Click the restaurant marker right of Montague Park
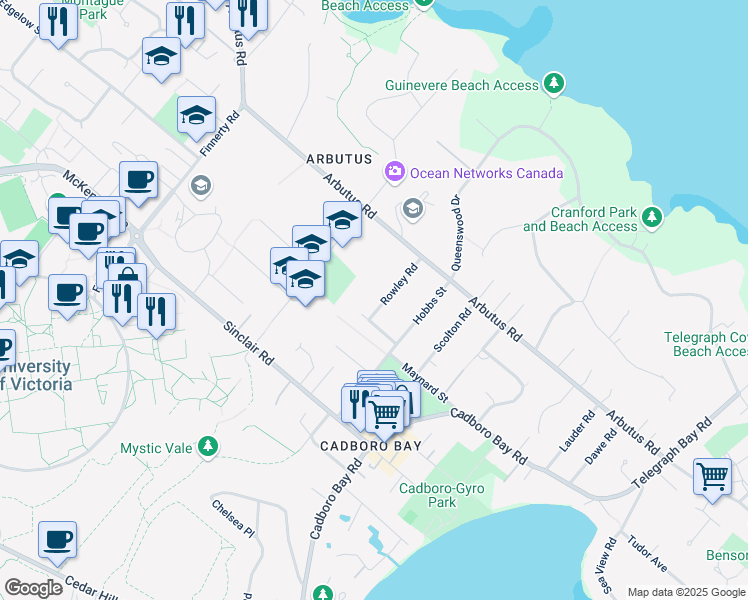The height and width of the screenshot is (600, 748). tap(186, 22)
